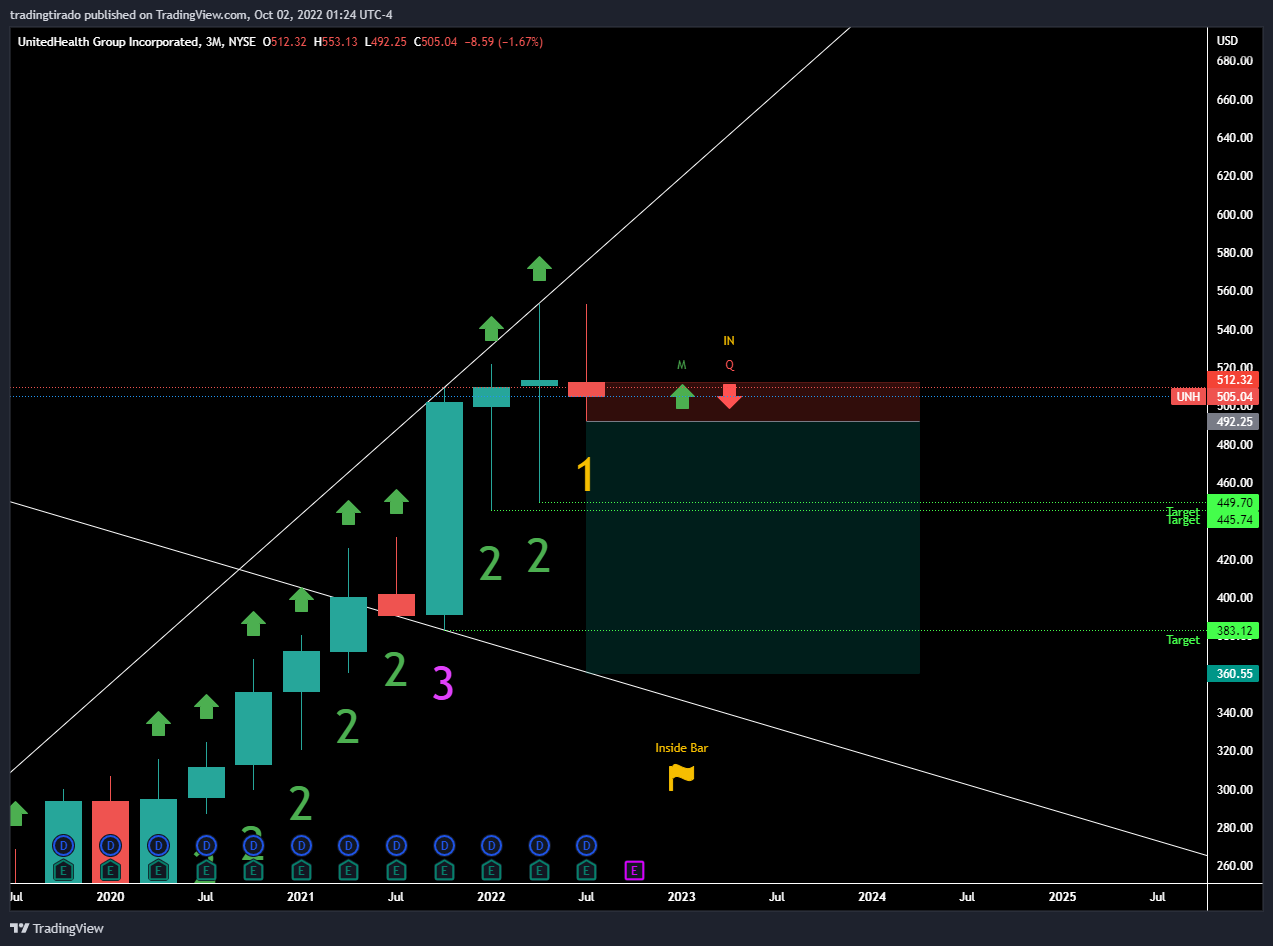Click the 560.00 price axis label
This screenshot has width=1273, height=946.
point(1234,291)
